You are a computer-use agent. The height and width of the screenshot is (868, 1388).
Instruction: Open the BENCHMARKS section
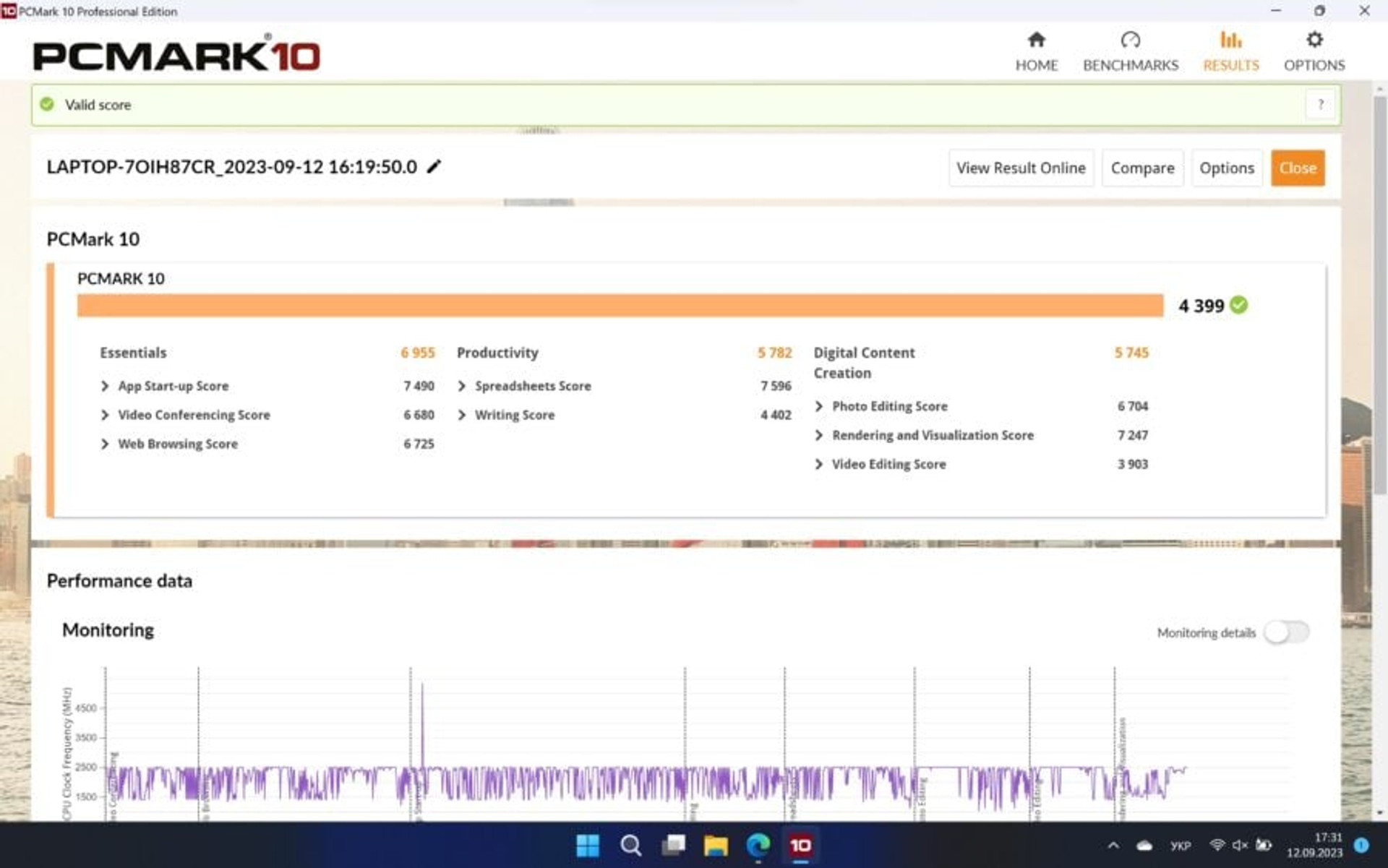1131,51
